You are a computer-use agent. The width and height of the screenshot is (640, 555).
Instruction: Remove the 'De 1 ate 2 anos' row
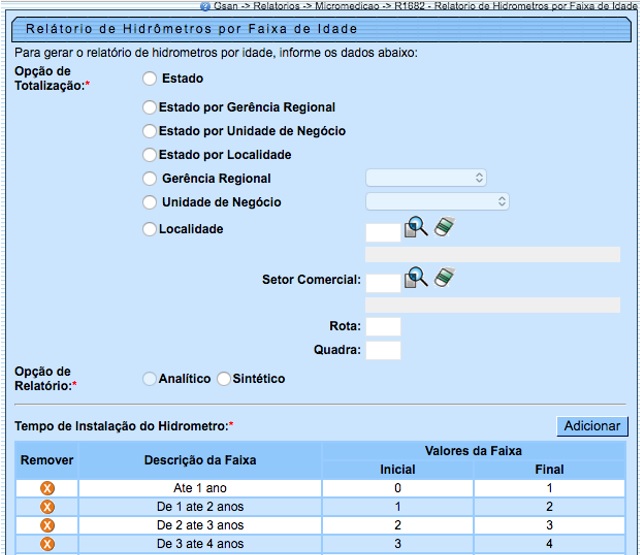47,507
